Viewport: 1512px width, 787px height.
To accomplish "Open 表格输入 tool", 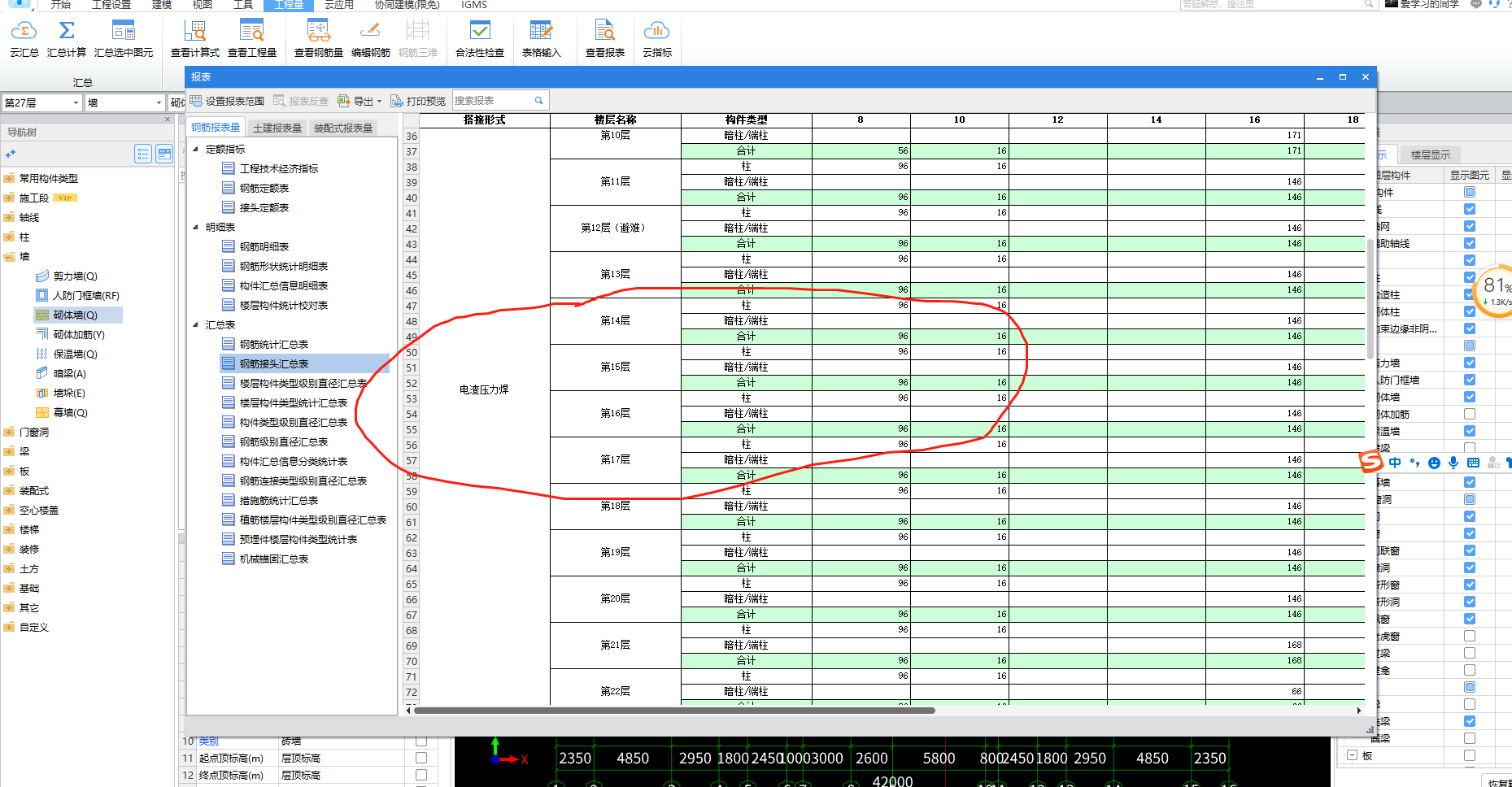I will [542, 38].
